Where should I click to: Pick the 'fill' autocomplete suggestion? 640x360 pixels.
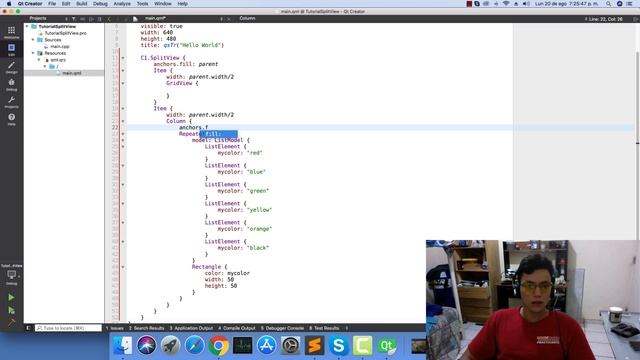(x=218, y=134)
